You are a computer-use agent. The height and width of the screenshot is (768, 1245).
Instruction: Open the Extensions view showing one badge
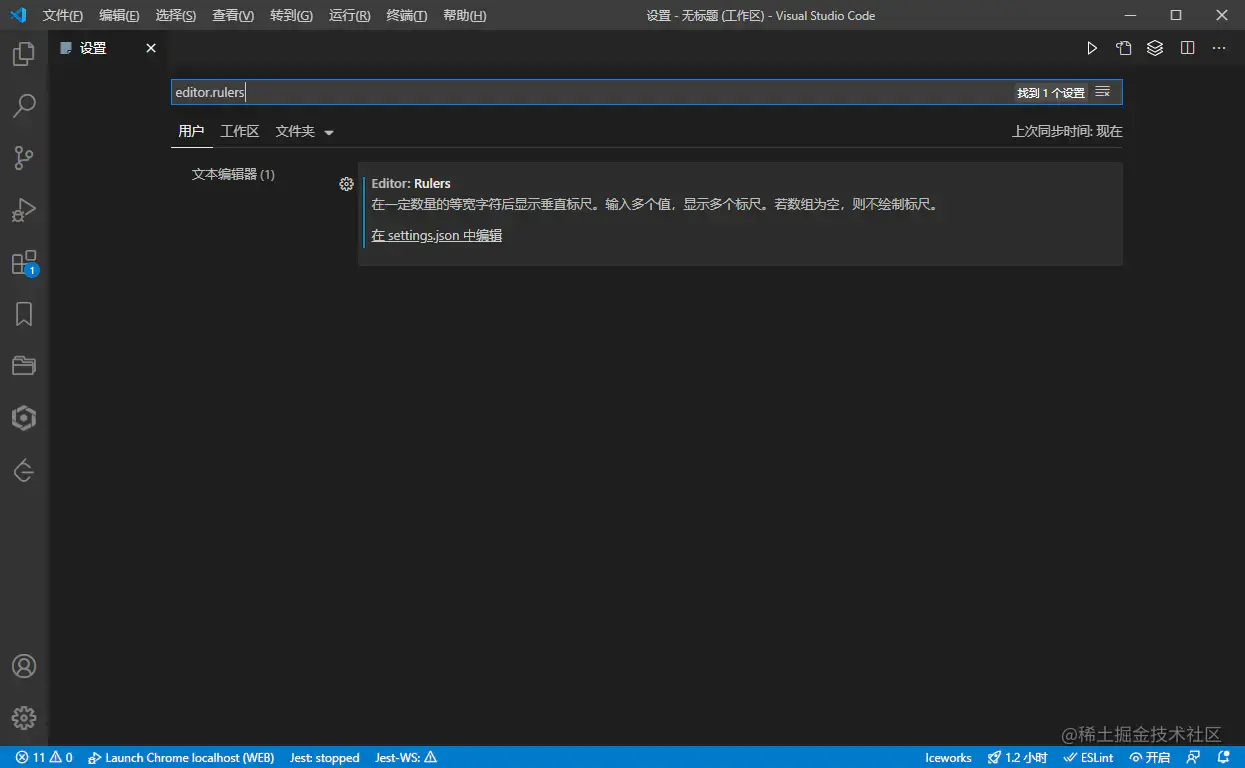pyautogui.click(x=23, y=262)
